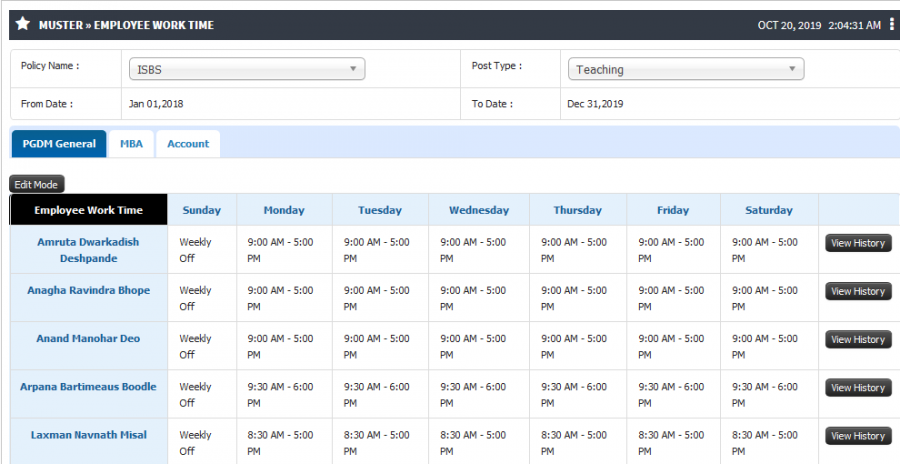Open employee Arpana Bartimeaus Boodle
Screen dimensions: 900x464
88,386
